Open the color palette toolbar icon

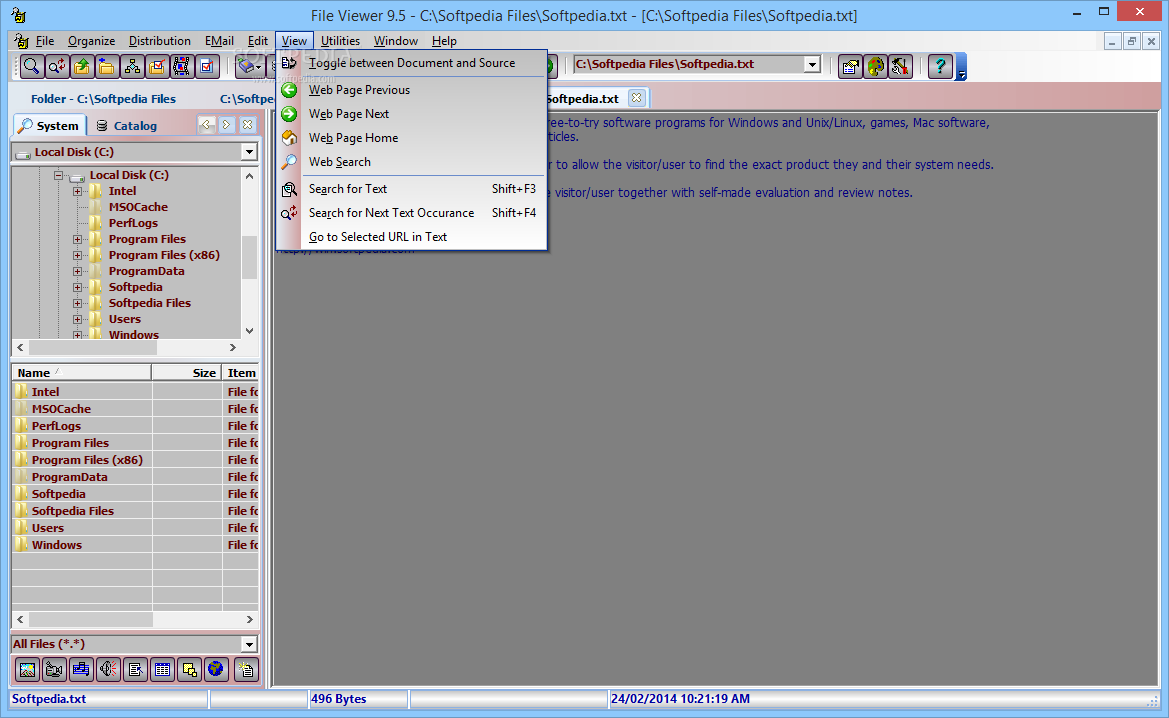coord(875,66)
